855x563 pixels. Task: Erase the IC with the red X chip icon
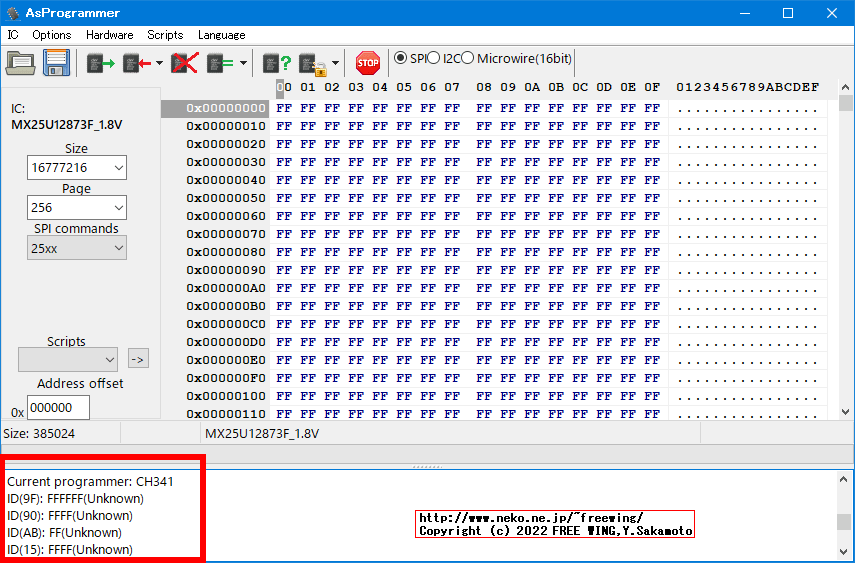click(x=185, y=63)
